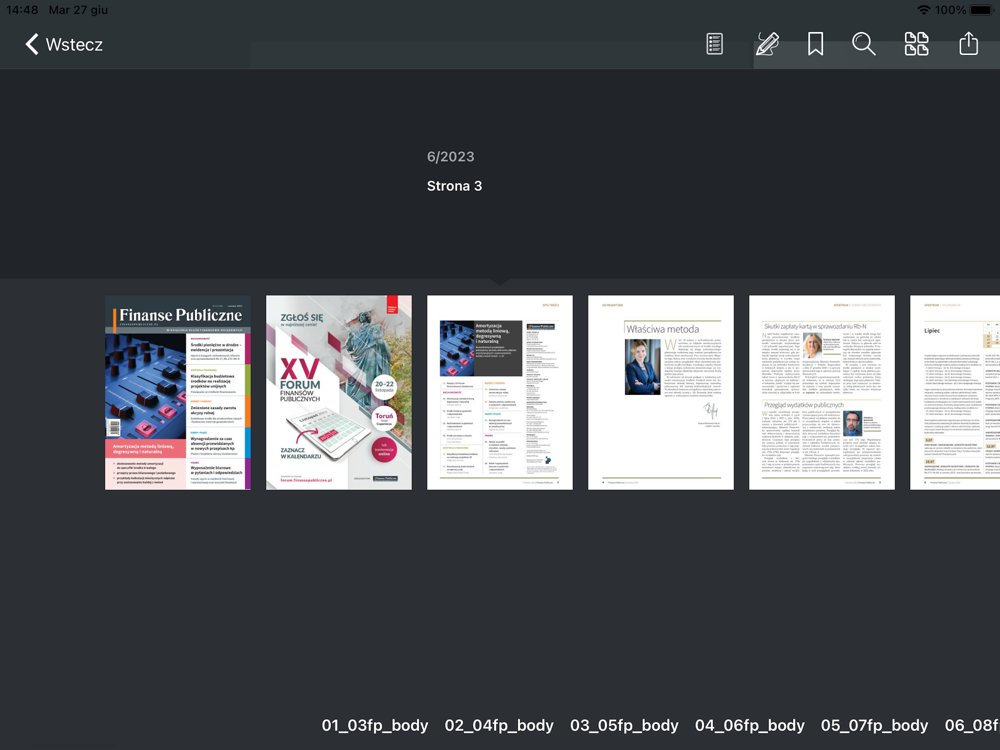Open the Właściwa metoda editorial page
Image resolution: width=1000 pixels, height=750 pixels.
pos(661,392)
